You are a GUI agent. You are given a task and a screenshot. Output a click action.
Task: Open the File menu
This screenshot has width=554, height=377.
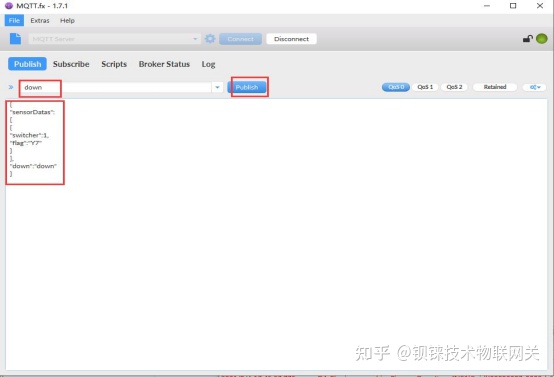[x=14, y=20]
